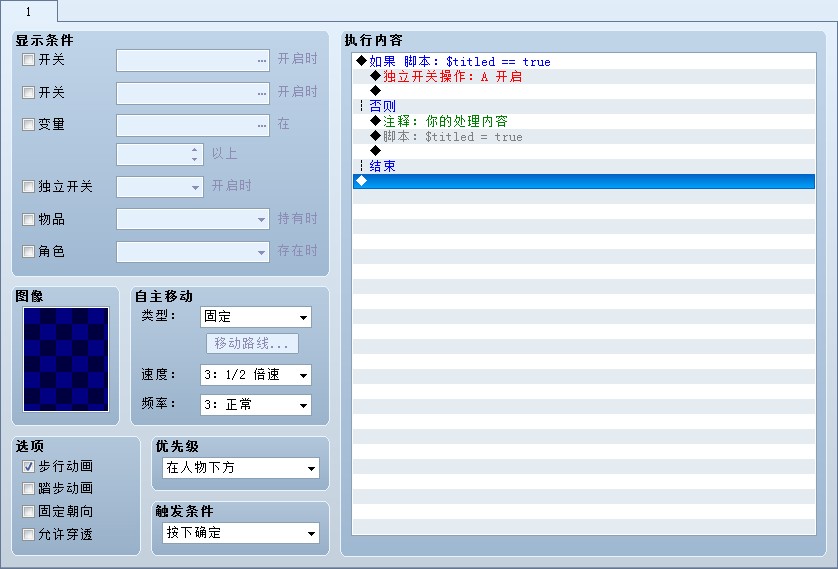
Task: Click the event graphic image box
Action: (x=66, y=359)
